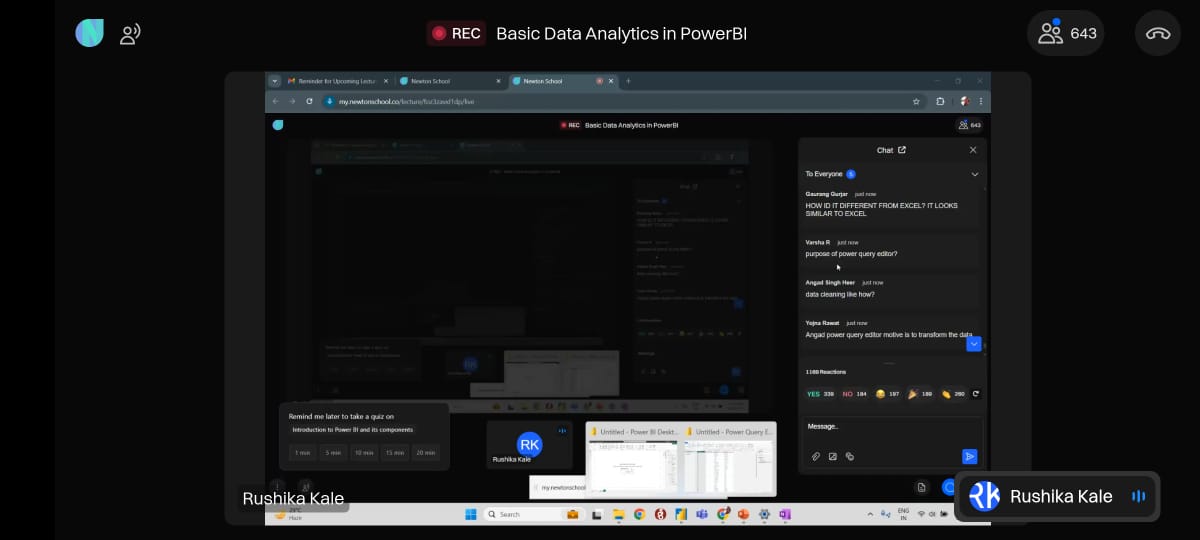Screen dimensions: 1200x540
Task: Send the party popper reaction
Action: coord(920,394)
